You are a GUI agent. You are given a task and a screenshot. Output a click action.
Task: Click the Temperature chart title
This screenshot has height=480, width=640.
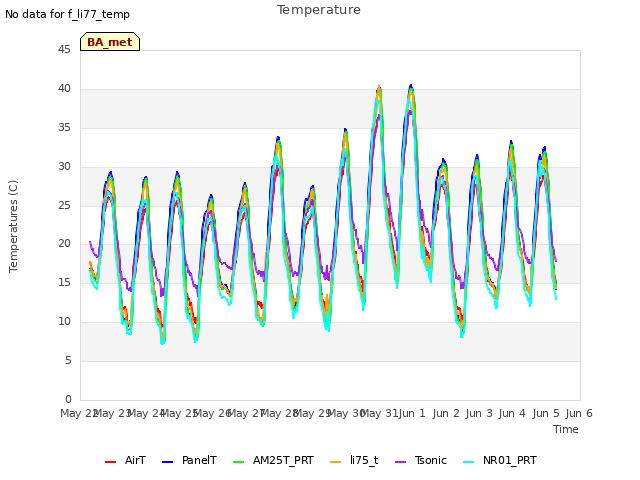point(319,10)
